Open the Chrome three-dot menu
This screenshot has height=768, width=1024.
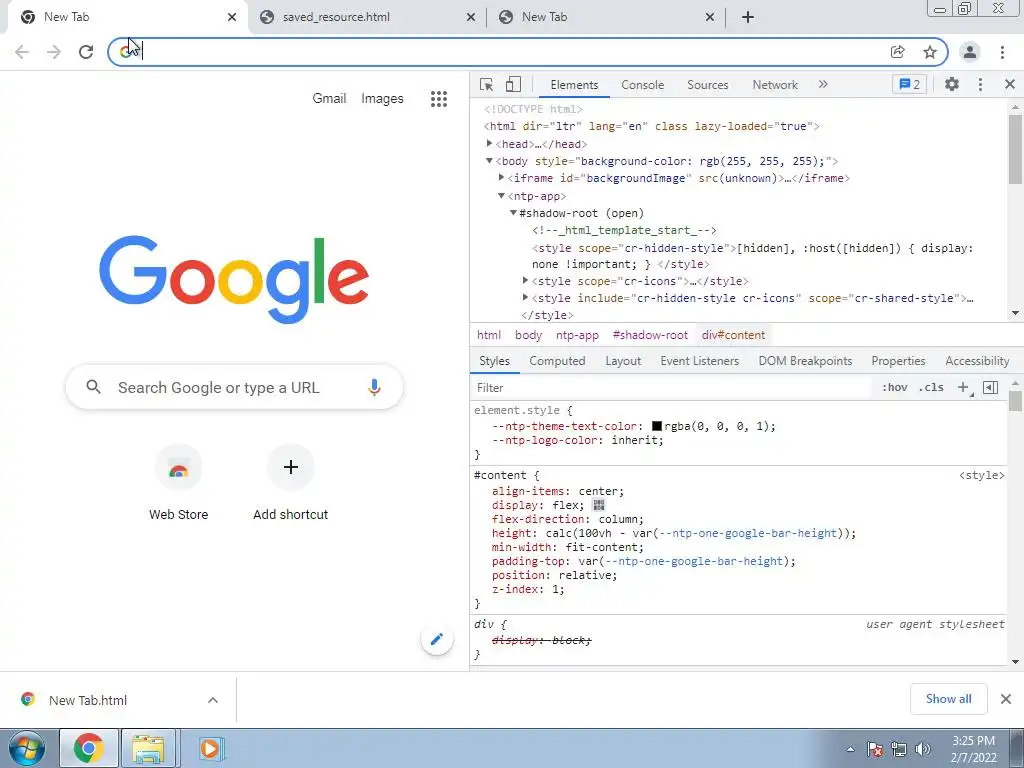click(1002, 52)
